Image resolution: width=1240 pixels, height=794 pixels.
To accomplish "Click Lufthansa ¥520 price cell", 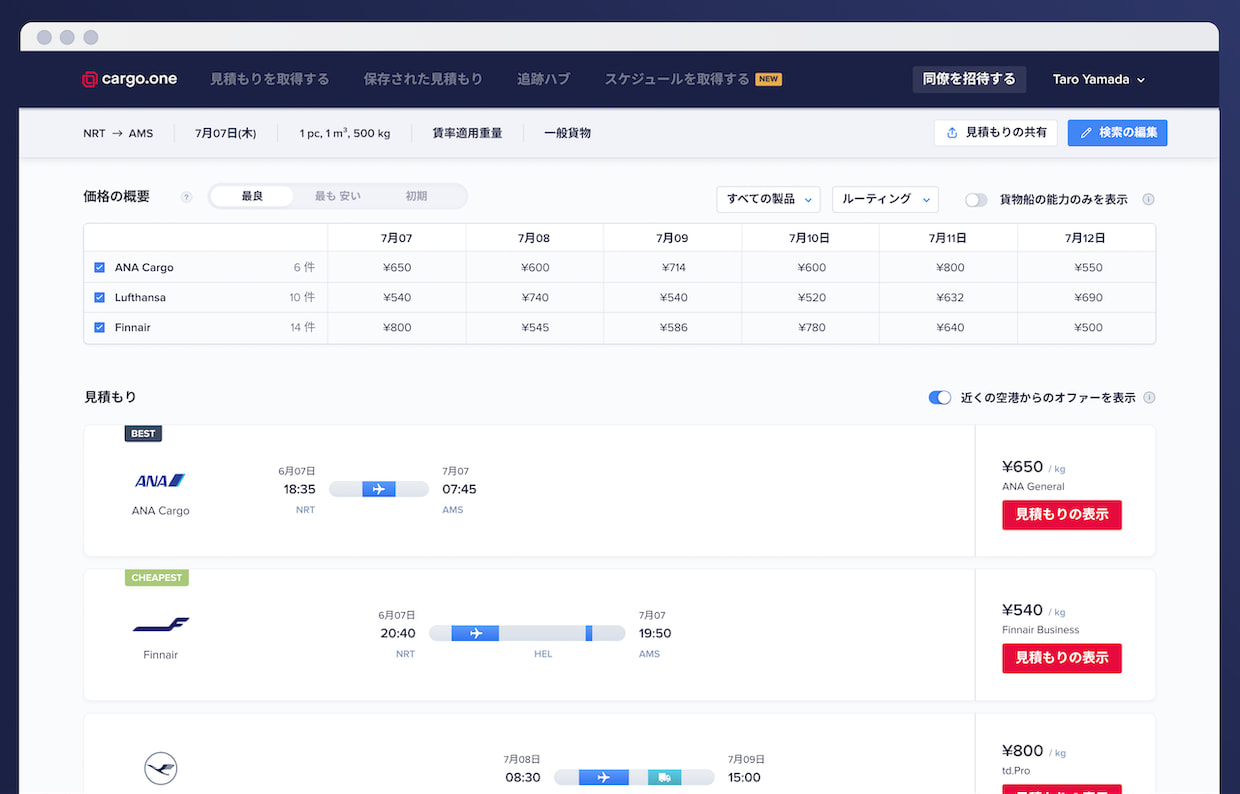I will (x=810, y=297).
